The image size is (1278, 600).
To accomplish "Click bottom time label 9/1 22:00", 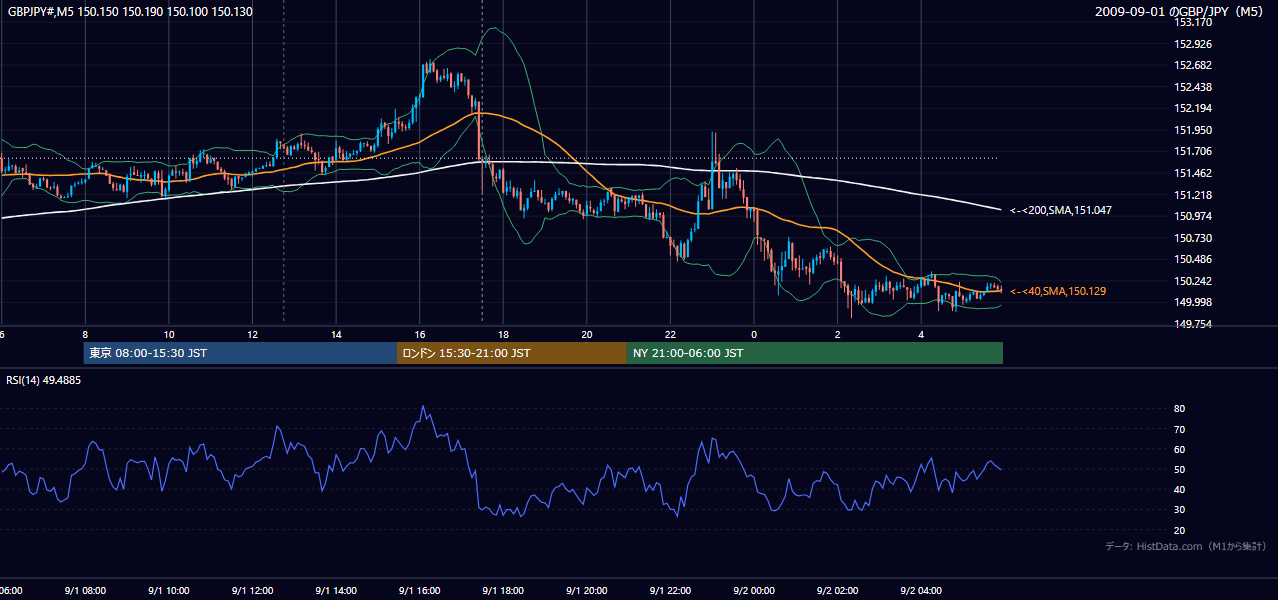I will [670, 590].
